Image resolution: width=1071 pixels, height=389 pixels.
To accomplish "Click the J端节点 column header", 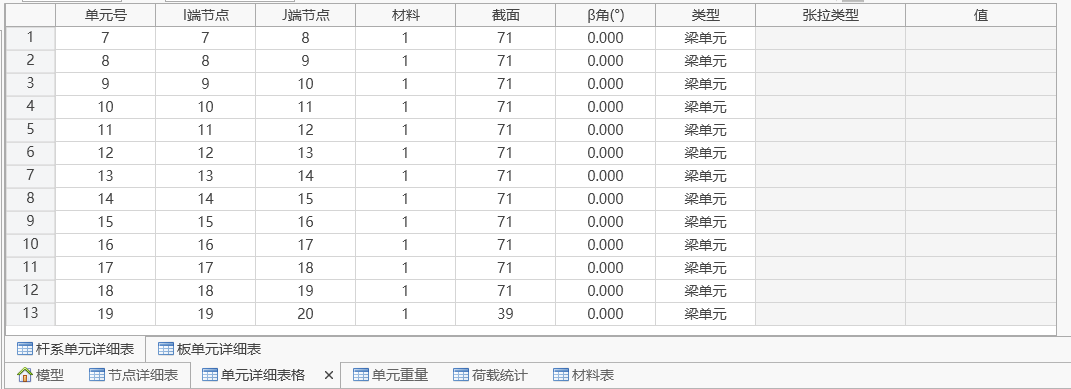I will coord(305,16).
